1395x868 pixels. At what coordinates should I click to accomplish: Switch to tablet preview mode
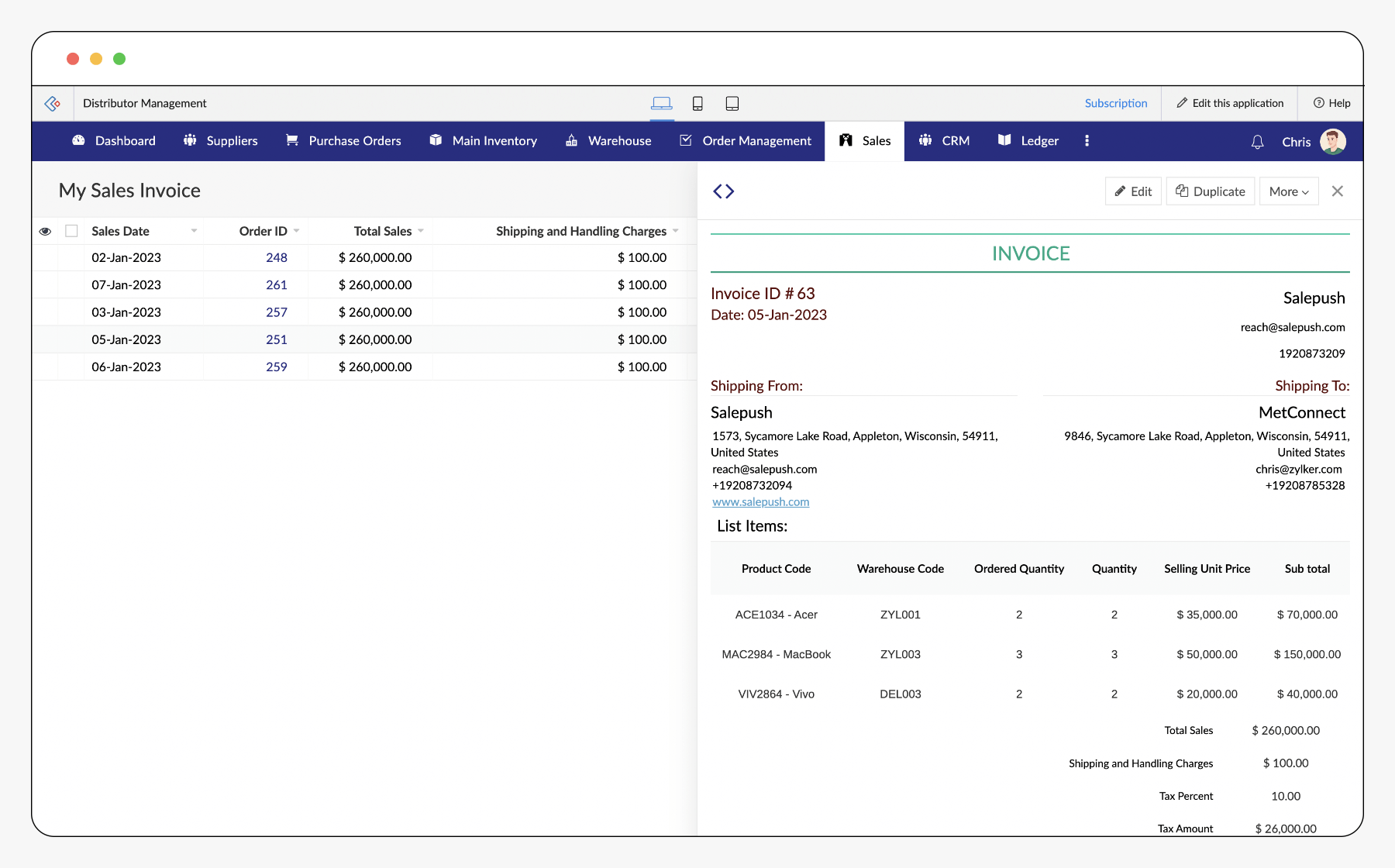pyautogui.click(x=732, y=102)
